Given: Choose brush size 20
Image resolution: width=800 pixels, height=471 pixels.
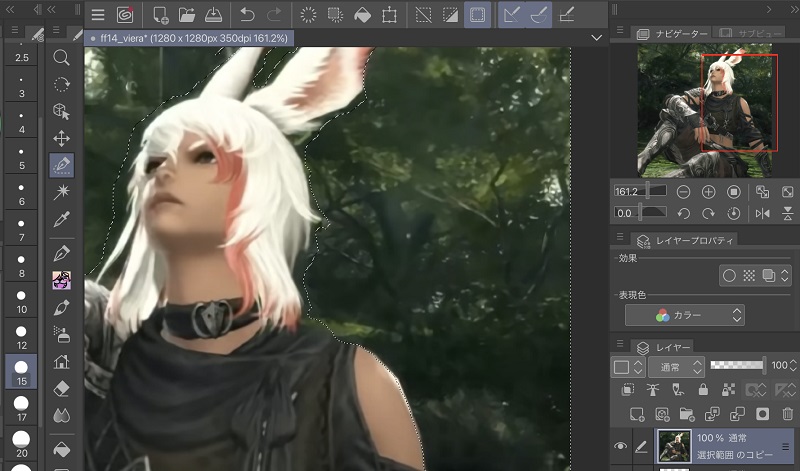Looking at the screenshot, I should pyautogui.click(x=21, y=443).
